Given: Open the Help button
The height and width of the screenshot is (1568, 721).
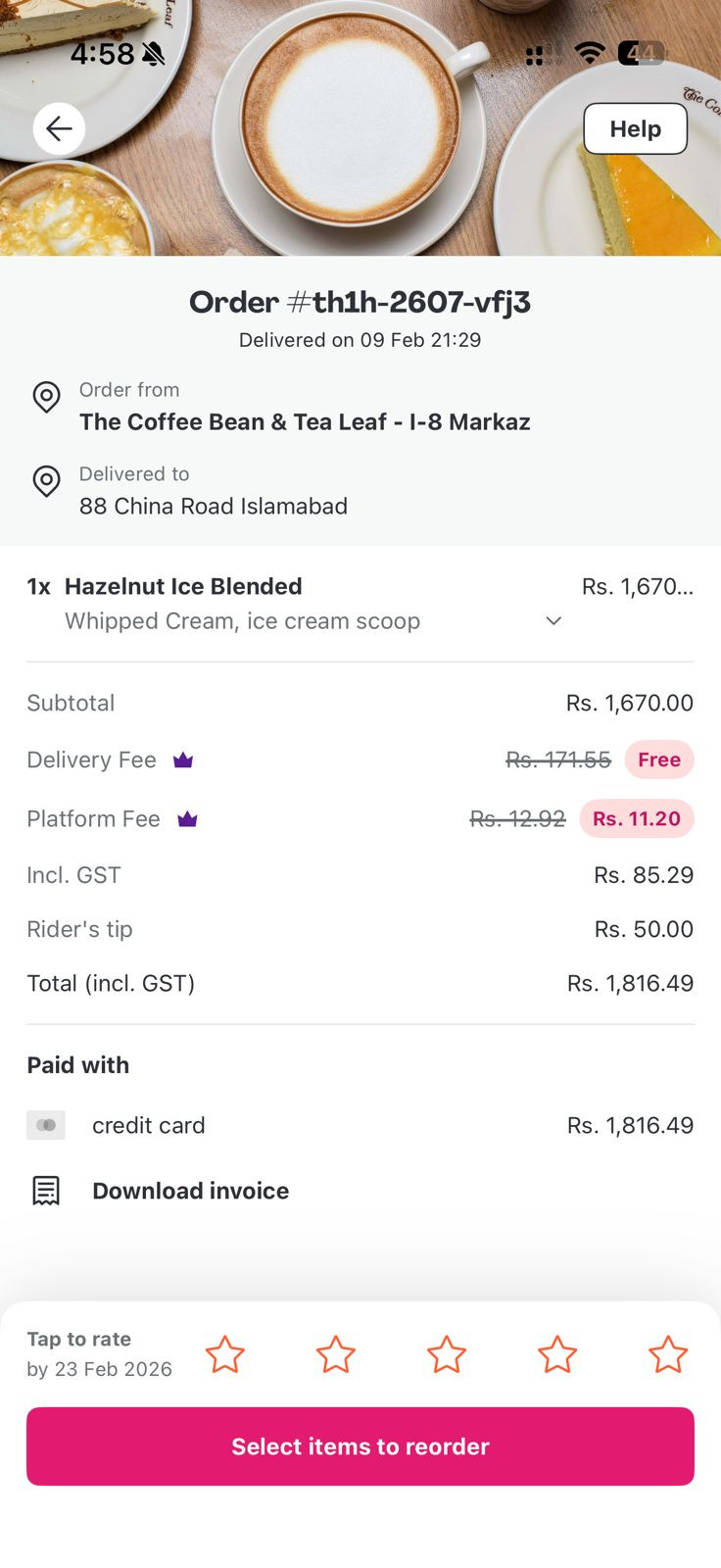Looking at the screenshot, I should pyautogui.click(x=635, y=128).
